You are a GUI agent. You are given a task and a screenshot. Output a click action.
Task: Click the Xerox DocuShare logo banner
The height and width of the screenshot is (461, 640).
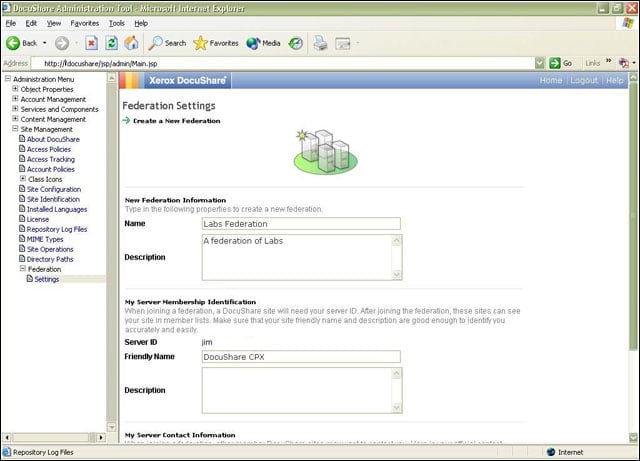point(187,80)
